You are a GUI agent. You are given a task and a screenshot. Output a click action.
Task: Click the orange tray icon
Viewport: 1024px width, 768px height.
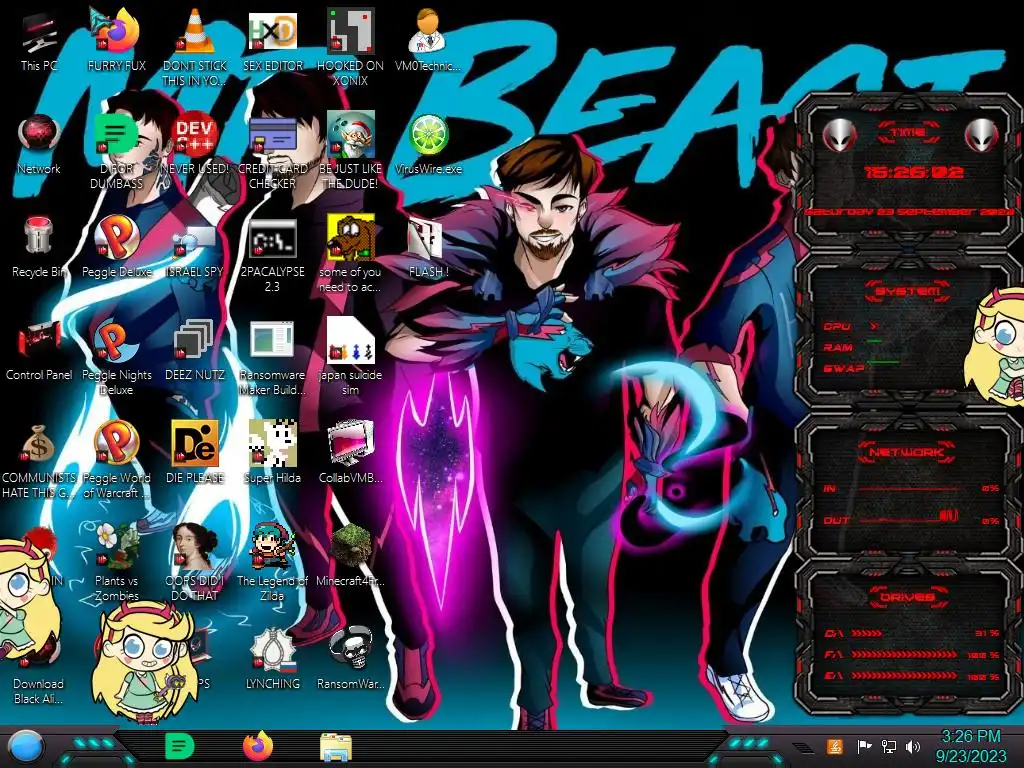click(x=834, y=746)
